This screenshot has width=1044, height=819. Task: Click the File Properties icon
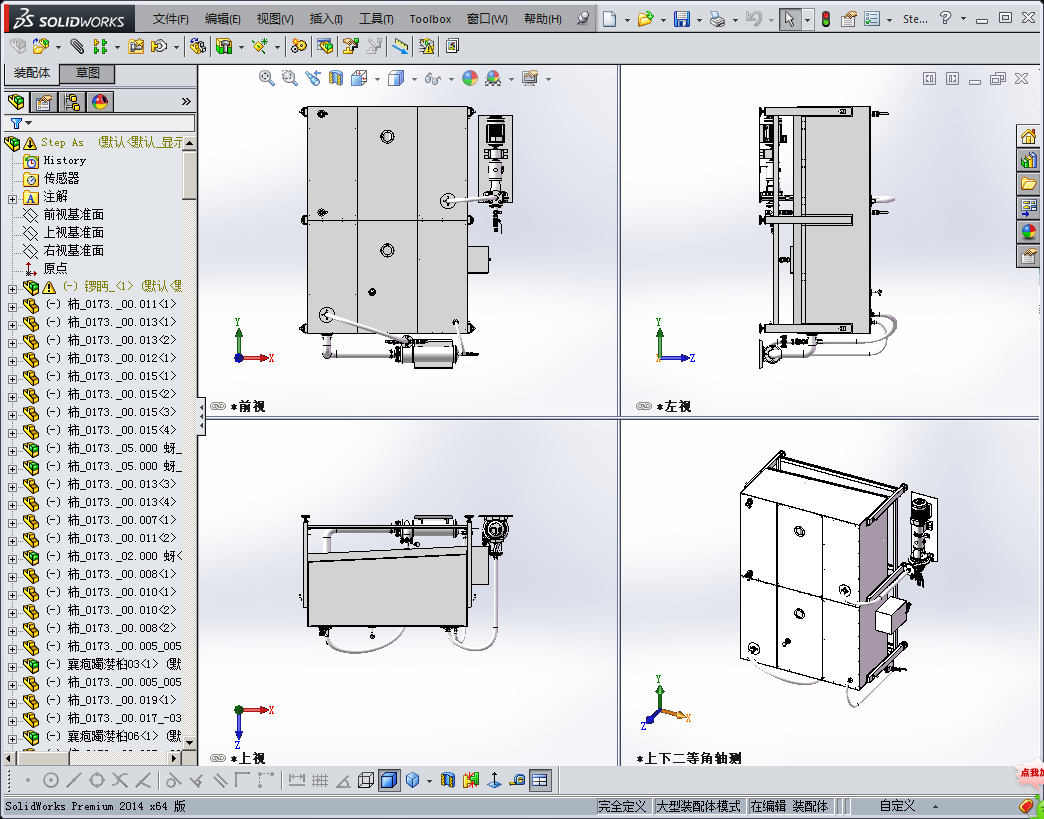click(848, 19)
